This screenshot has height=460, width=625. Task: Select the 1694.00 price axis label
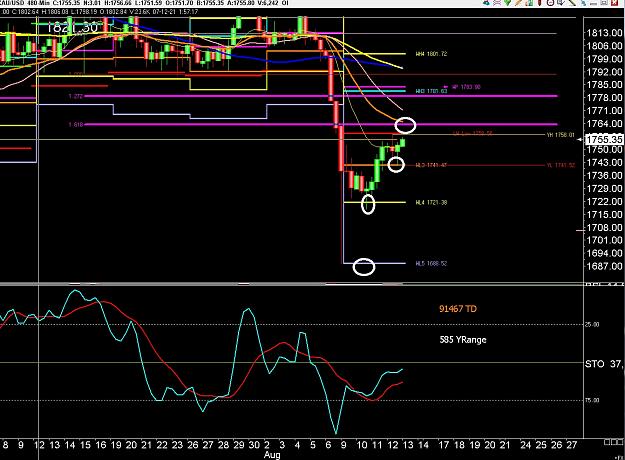click(x=605, y=253)
